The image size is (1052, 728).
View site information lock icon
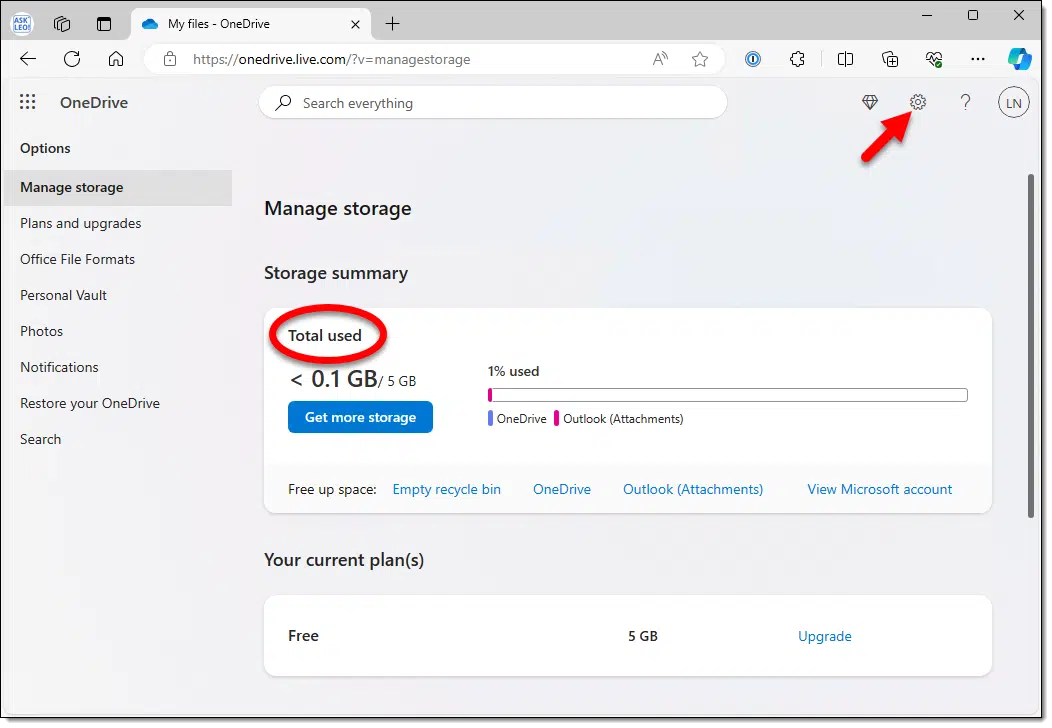pyautogui.click(x=170, y=59)
